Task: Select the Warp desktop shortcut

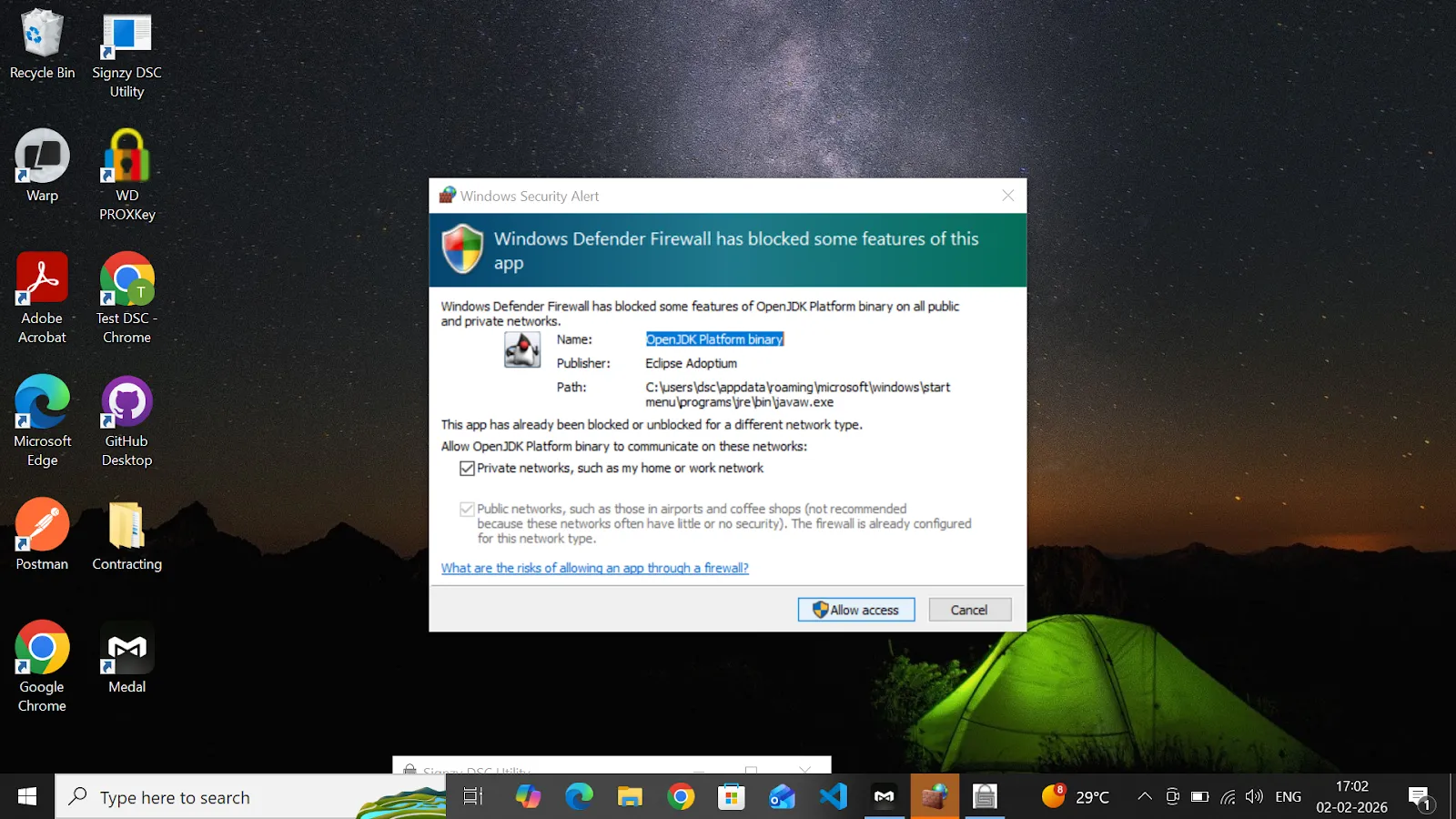Action: 42,166
